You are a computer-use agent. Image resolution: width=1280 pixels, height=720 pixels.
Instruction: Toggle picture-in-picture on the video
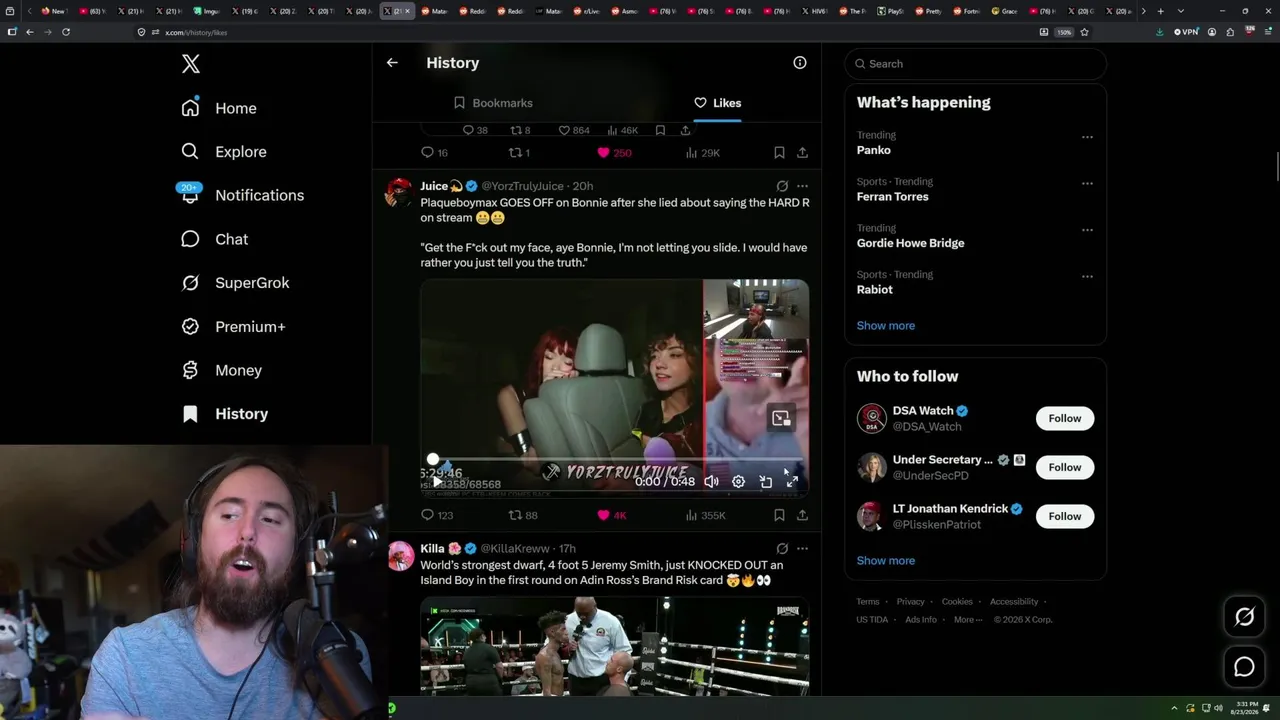click(765, 482)
